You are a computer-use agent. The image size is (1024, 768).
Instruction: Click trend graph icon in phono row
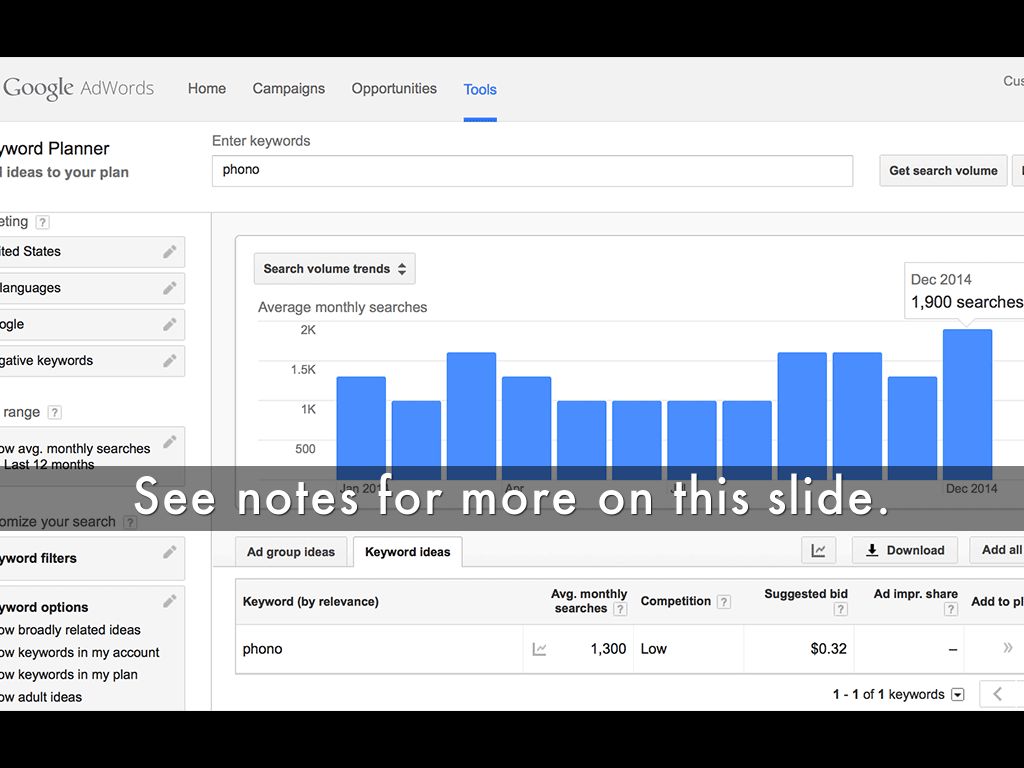pos(540,649)
